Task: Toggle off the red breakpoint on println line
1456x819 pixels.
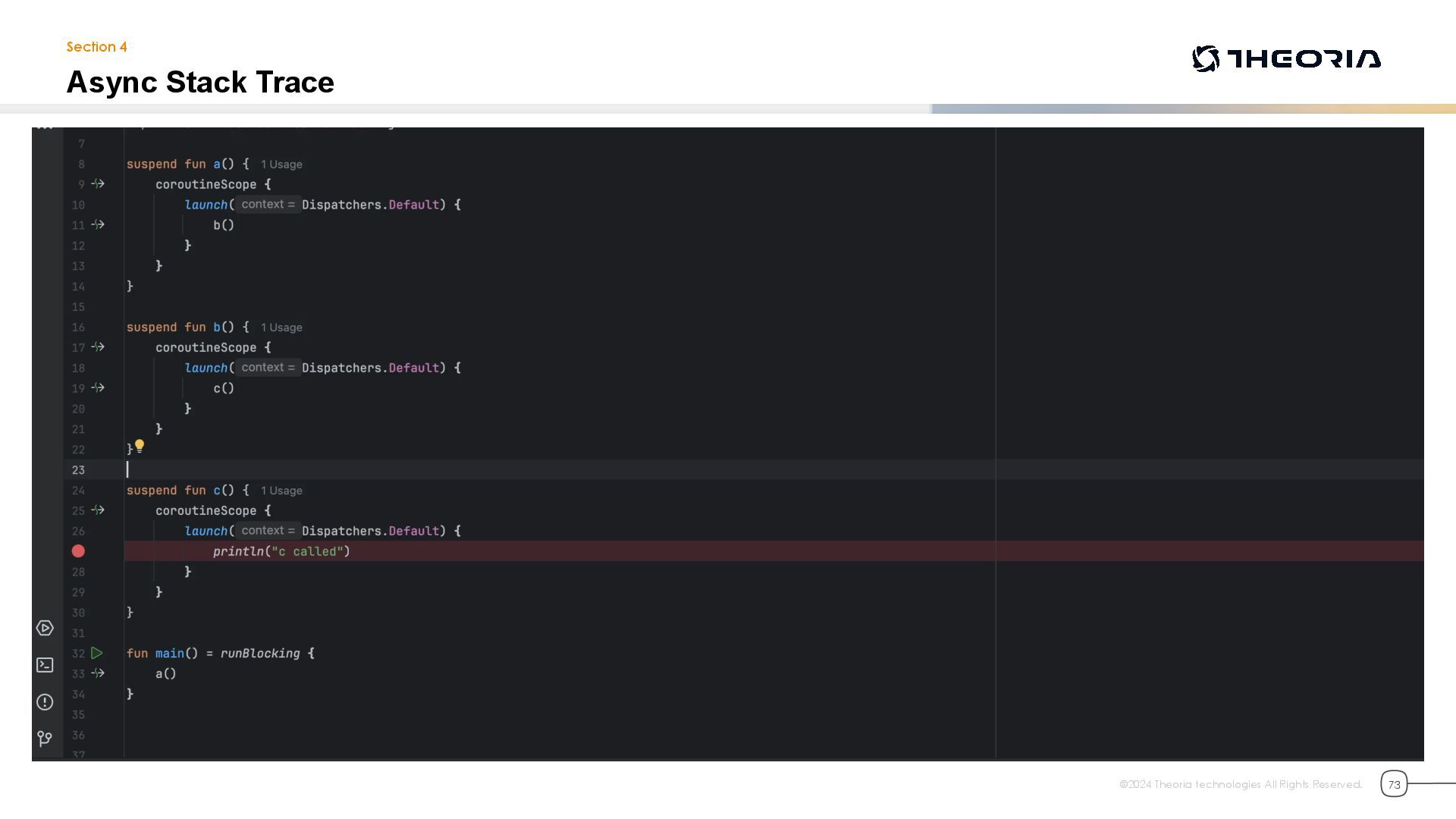Action: [x=78, y=551]
